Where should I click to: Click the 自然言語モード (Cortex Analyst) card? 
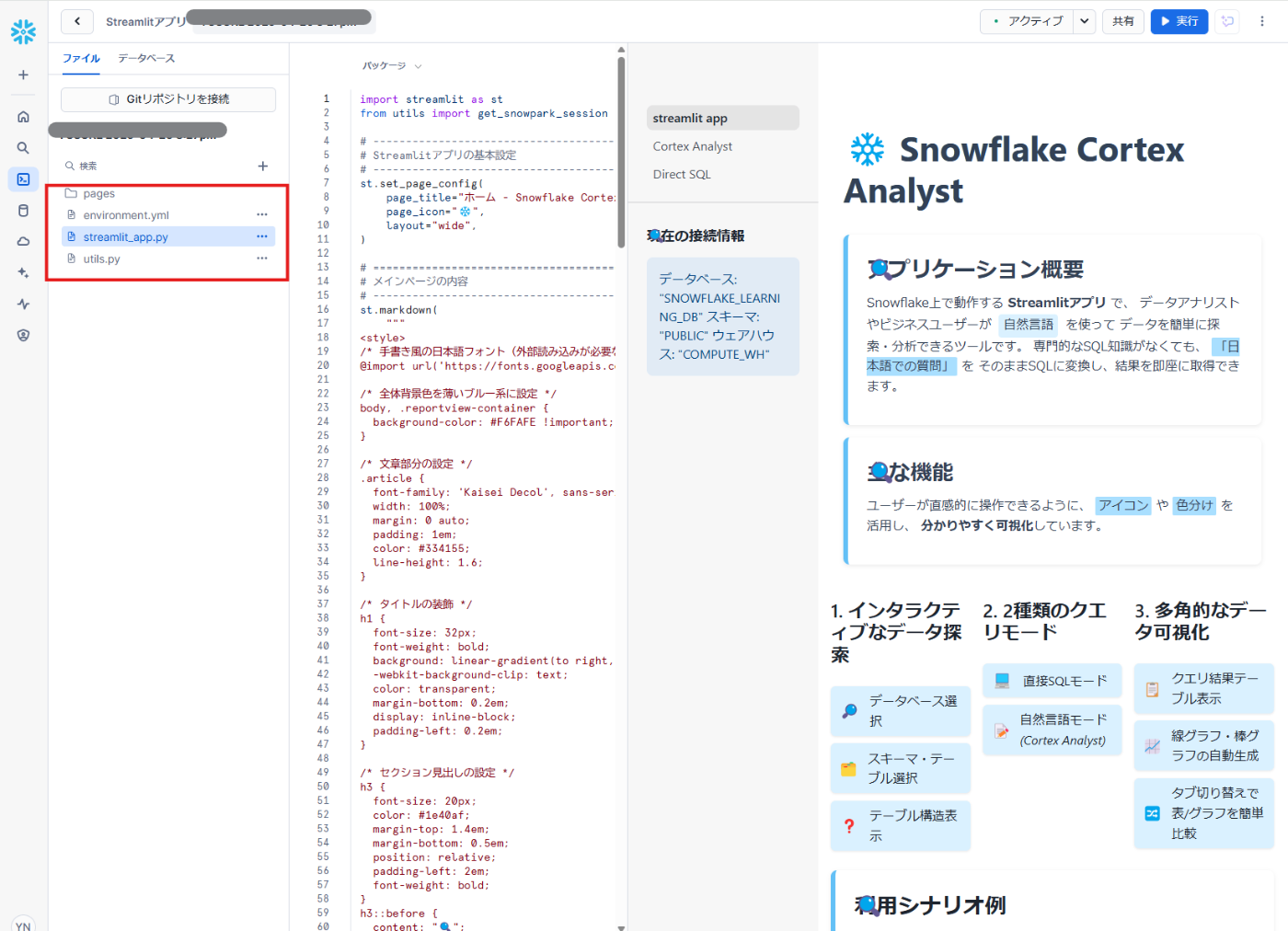coord(1052,730)
